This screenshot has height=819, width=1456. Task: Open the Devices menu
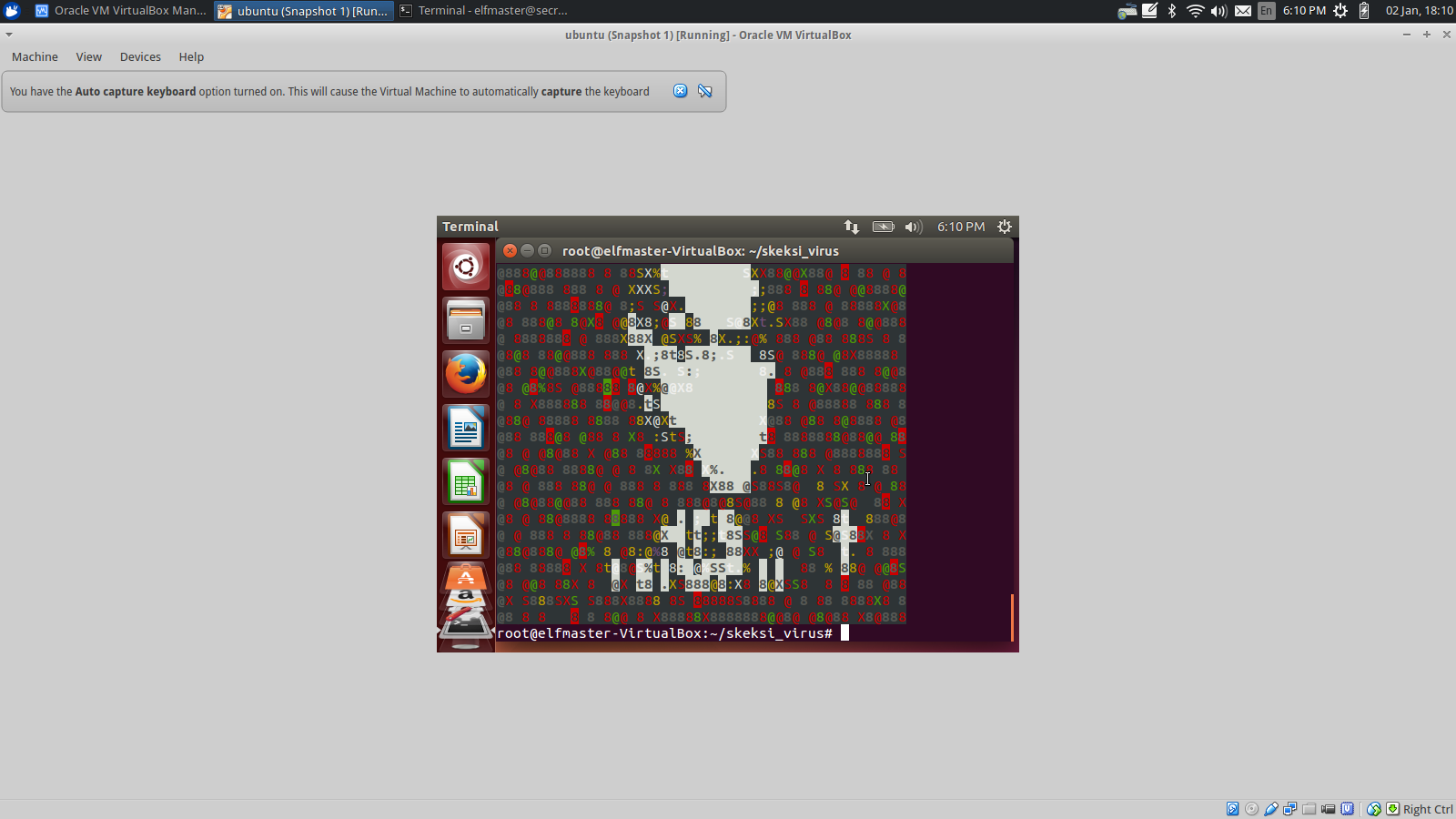(140, 56)
